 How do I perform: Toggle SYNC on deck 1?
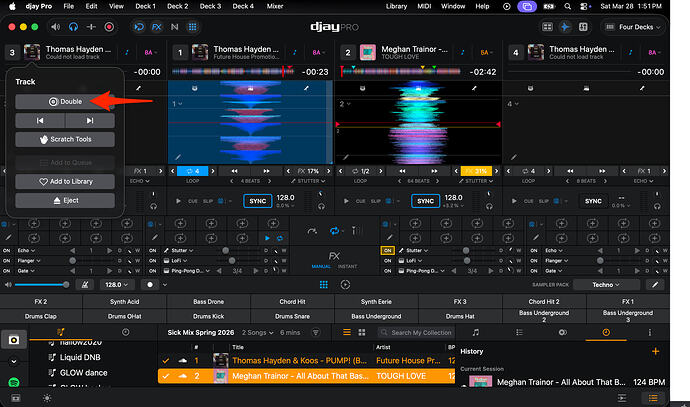(x=257, y=201)
